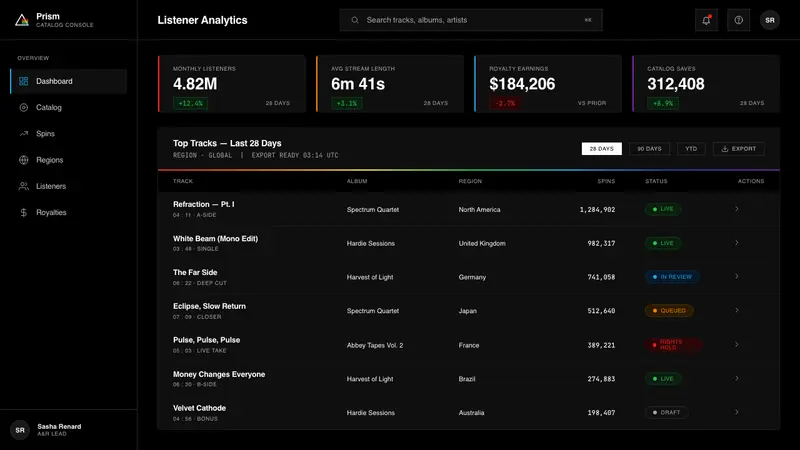Viewport: 800px width, 450px height.
Task: Click the Royalty Earnings $184,206 card
Action: [x=548, y=84]
